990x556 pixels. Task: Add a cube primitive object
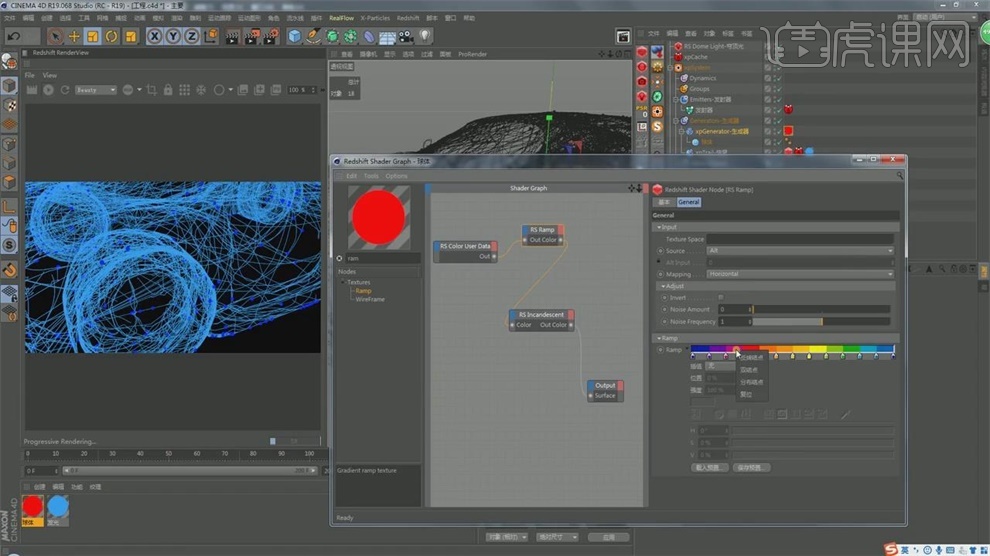coord(295,36)
